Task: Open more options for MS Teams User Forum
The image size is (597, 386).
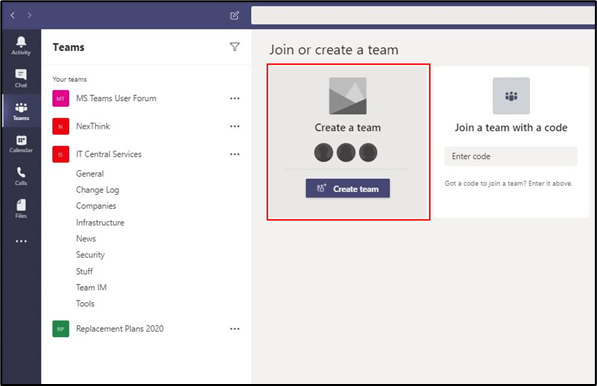Action: [x=235, y=99]
